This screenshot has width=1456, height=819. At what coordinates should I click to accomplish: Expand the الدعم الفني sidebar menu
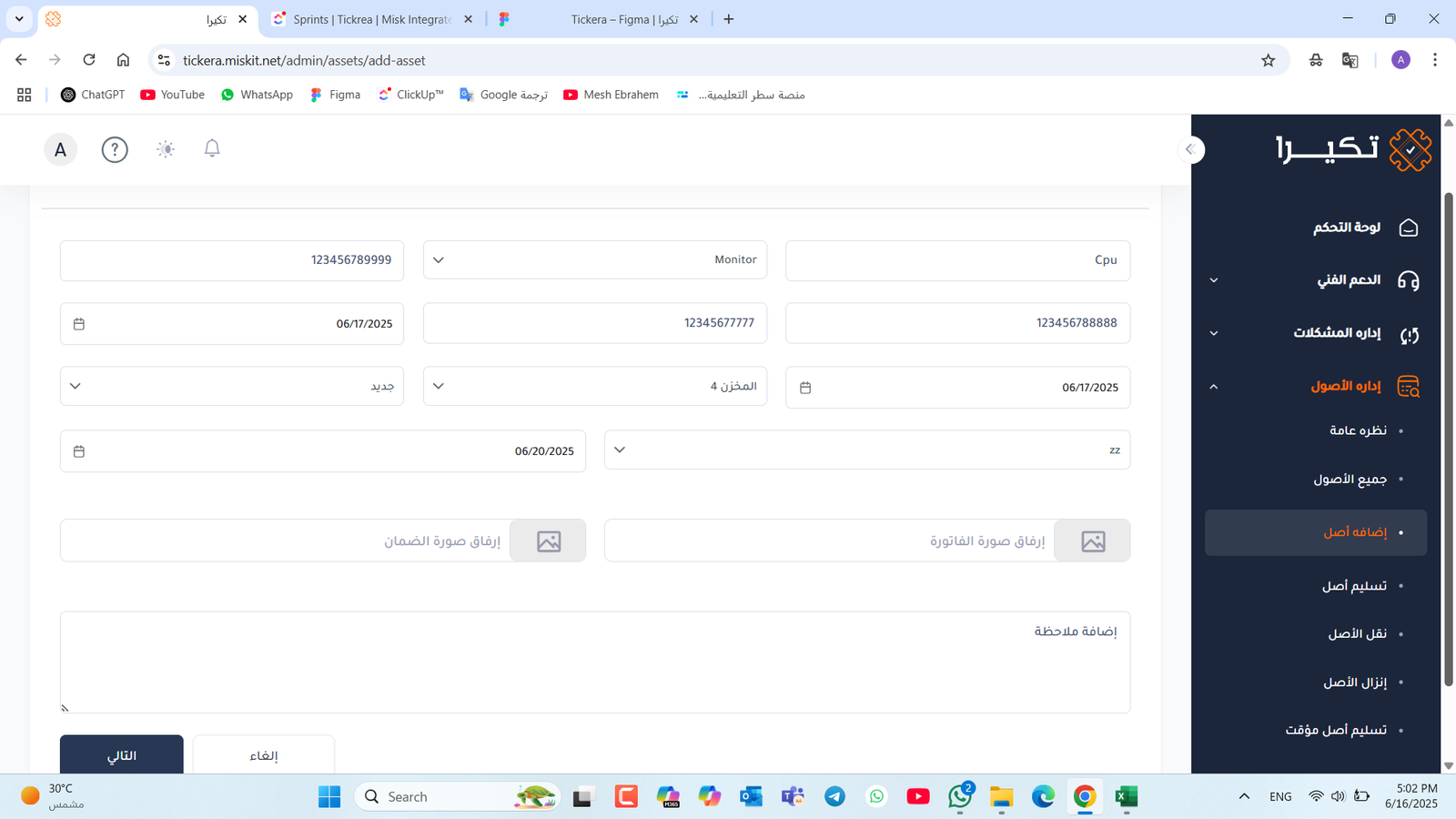[x=1318, y=280]
